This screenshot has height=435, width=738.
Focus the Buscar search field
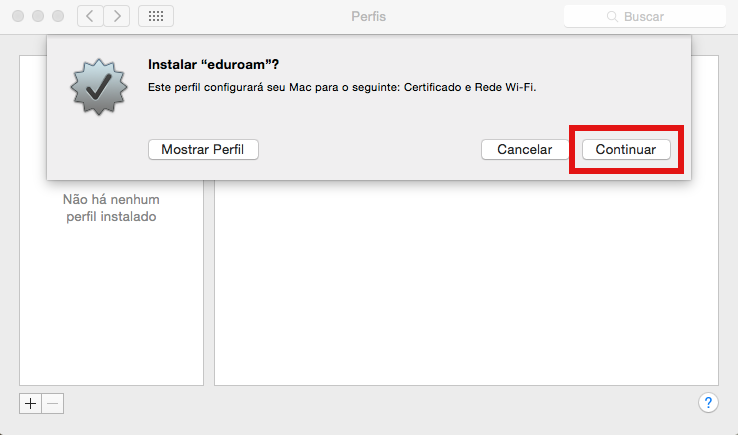(645, 16)
